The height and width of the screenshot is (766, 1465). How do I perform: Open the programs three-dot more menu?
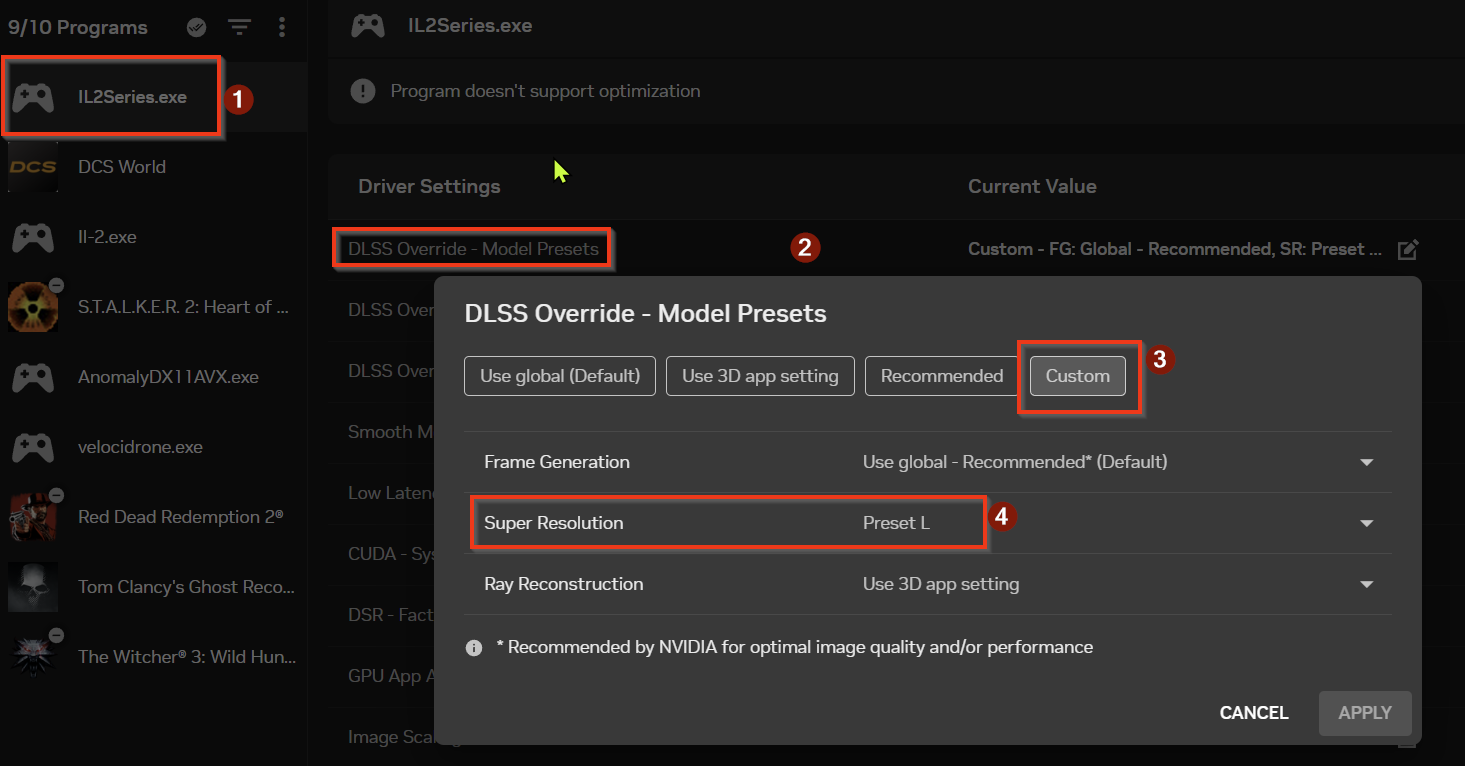tap(282, 27)
